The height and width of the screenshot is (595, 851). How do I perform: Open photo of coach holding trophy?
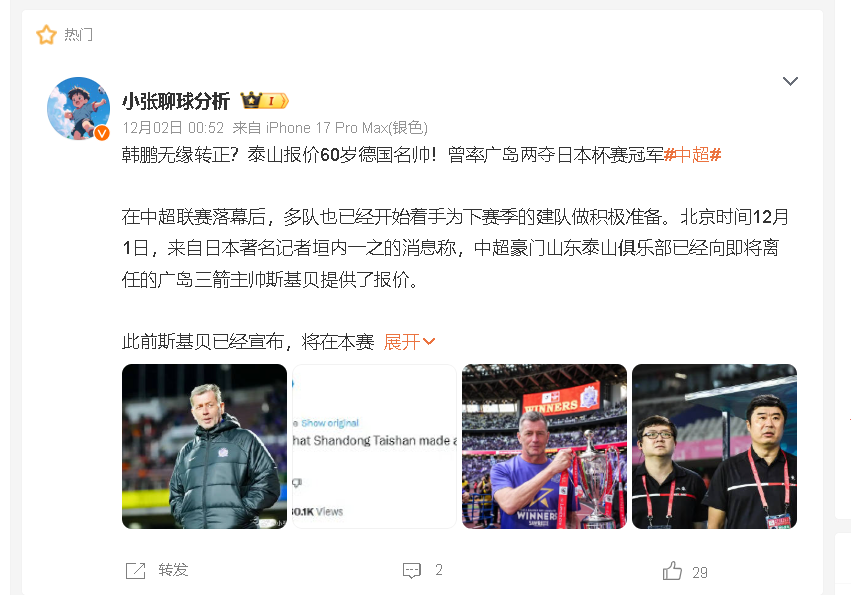tap(544, 446)
